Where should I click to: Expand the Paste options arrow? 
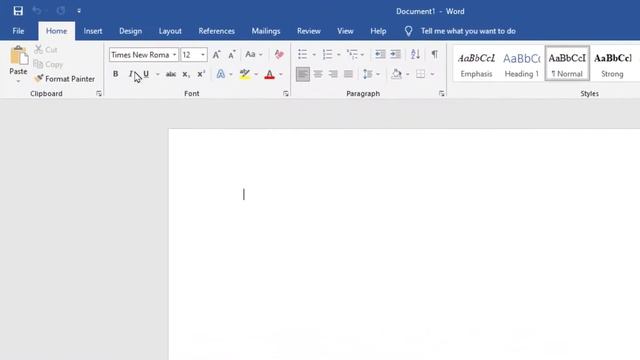pyautogui.click(x=18, y=81)
